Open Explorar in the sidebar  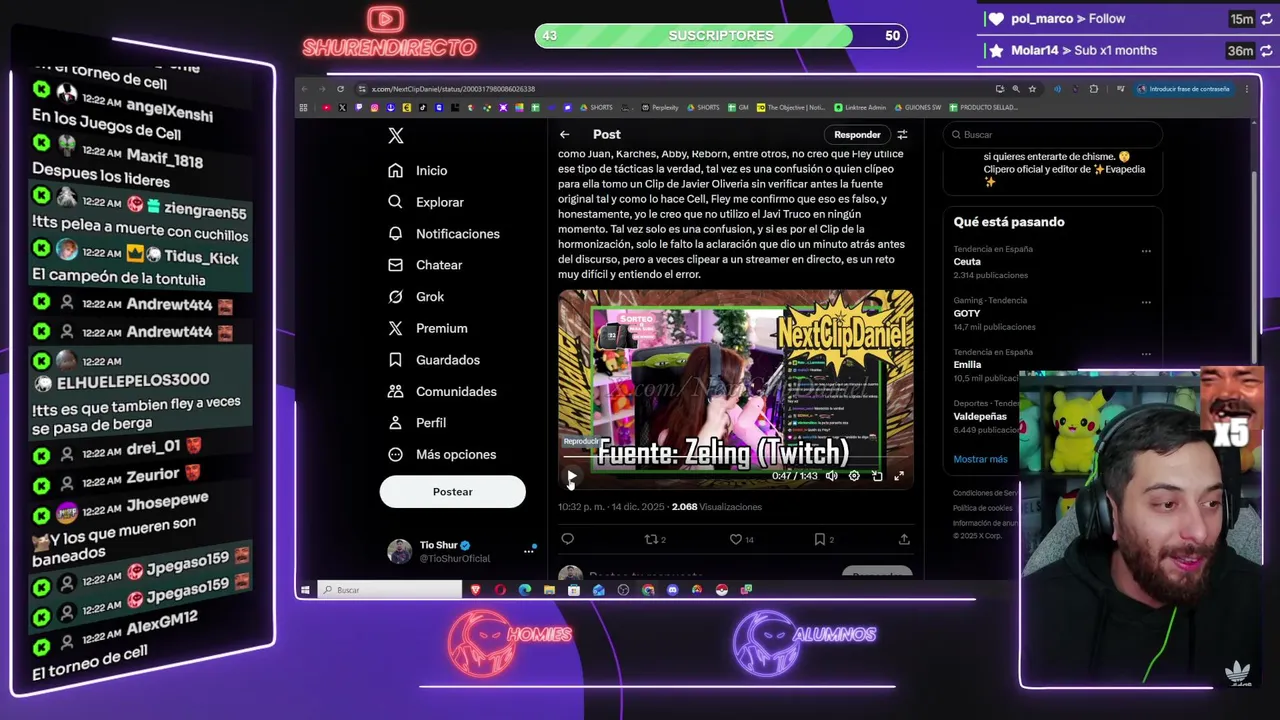426,202
